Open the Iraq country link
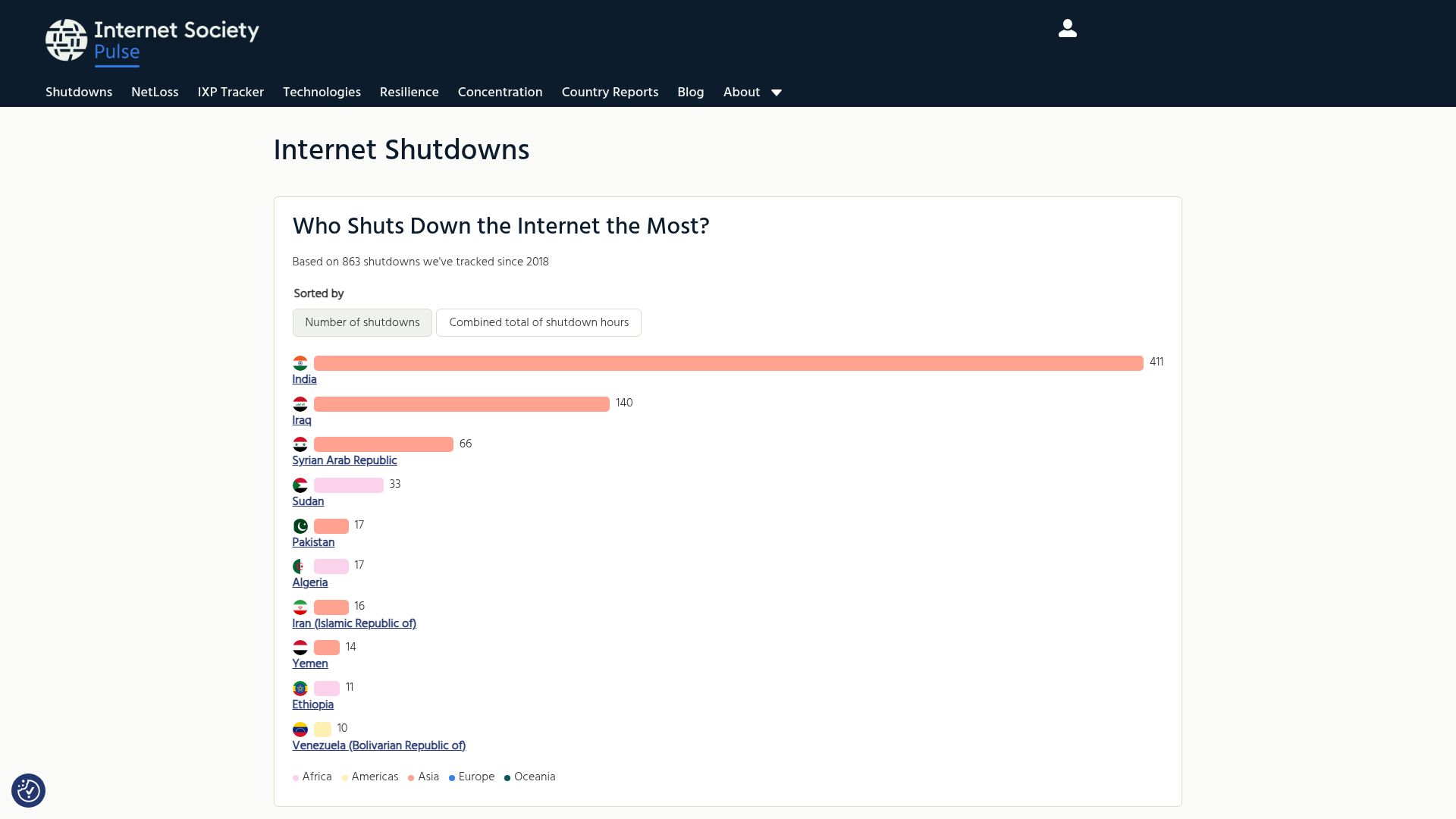This screenshot has width=1456, height=819. tap(302, 420)
